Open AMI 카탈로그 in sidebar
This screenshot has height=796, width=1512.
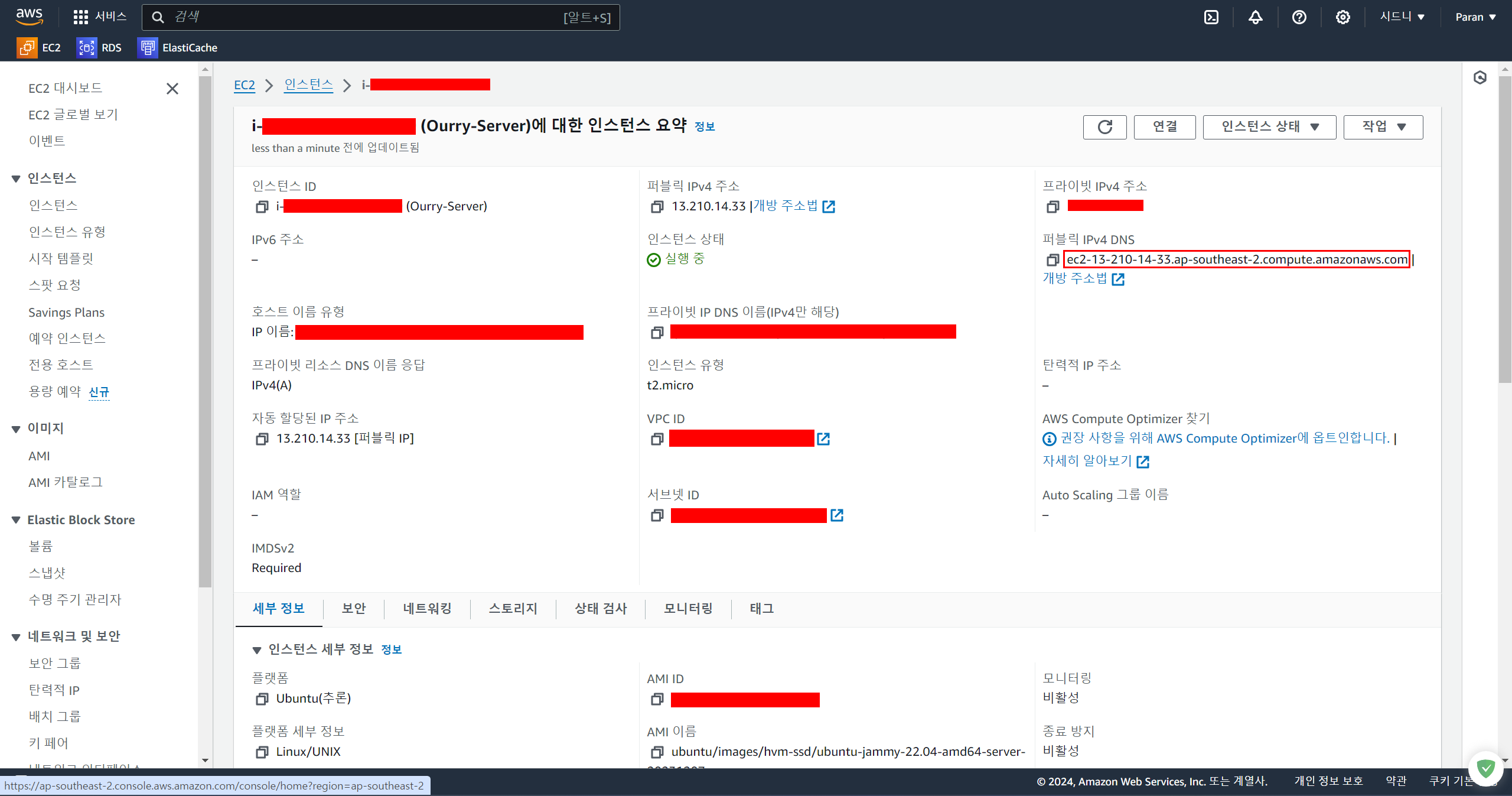(66, 483)
